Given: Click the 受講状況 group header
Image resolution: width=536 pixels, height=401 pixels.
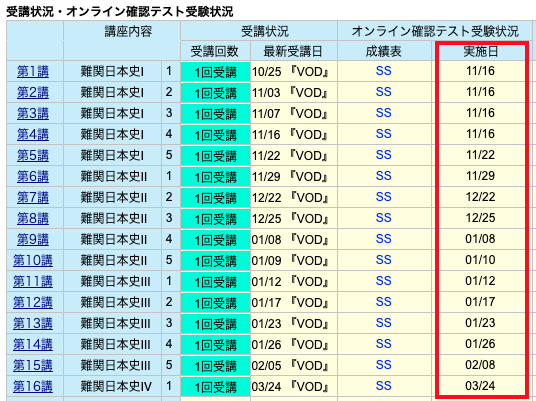Looking at the screenshot, I should [259, 31].
